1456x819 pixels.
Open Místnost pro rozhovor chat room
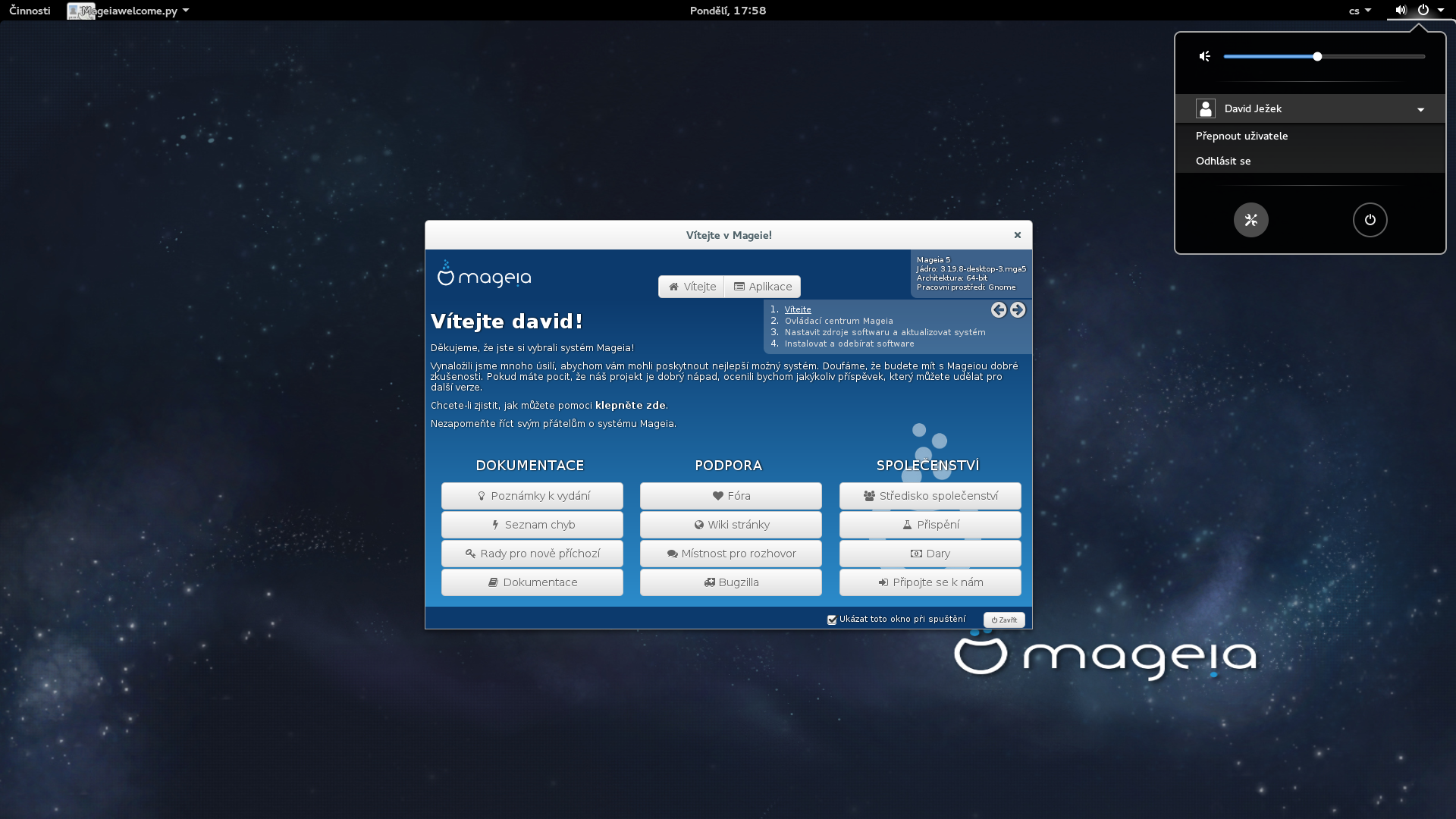[x=731, y=554]
